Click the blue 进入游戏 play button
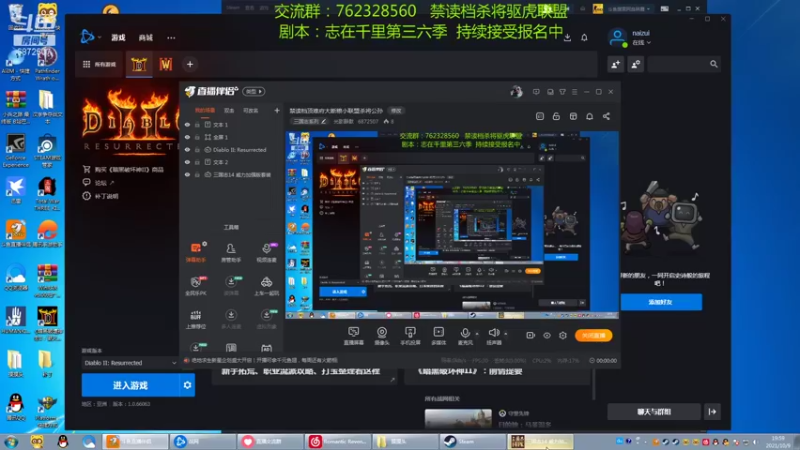The width and height of the screenshot is (800, 450). point(130,385)
